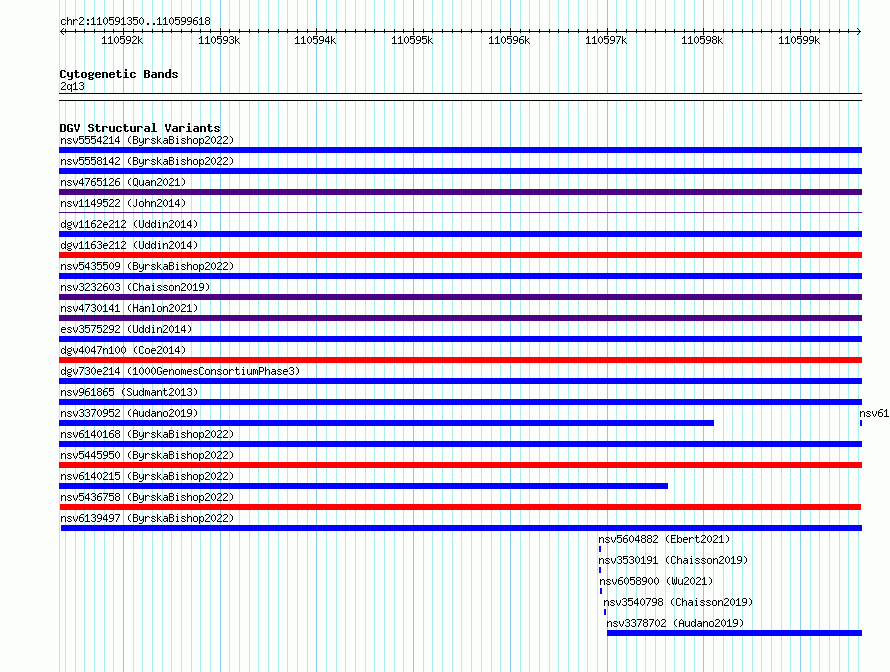Image resolution: width=890 pixels, height=672 pixels.
Task: Select the red bar under dgv4047n100
Action: click(x=460, y=360)
